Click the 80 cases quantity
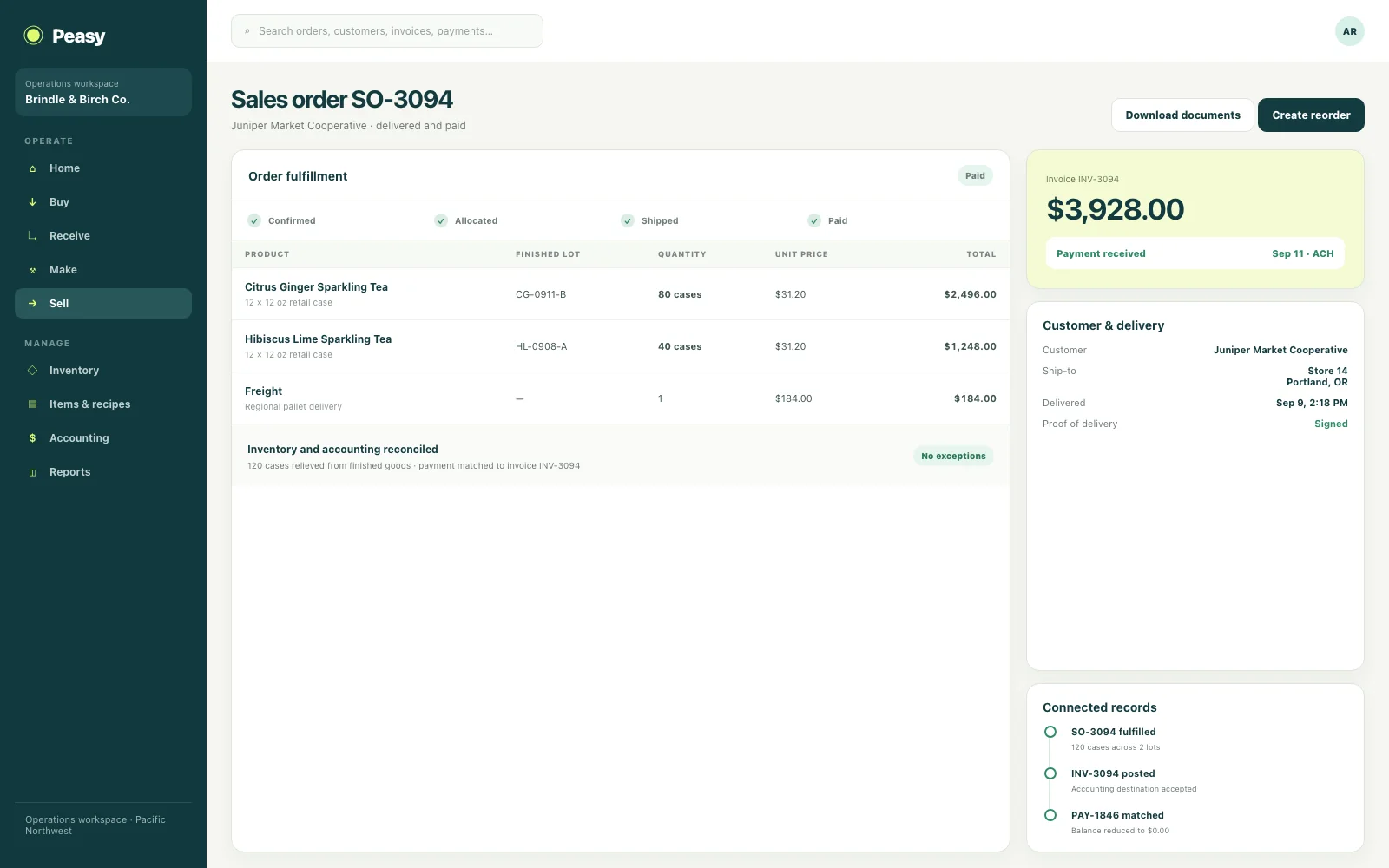The image size is (1389, 868). (x=680, y=294)
